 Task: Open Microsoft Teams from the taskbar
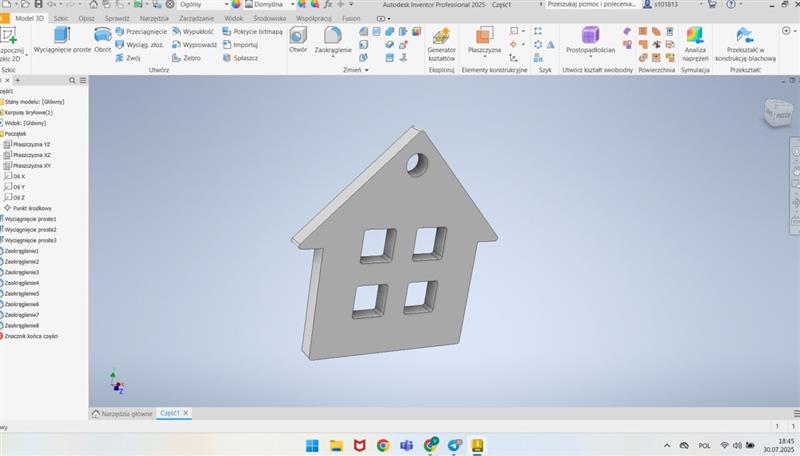pyautogui.click(x=407, y=445)
